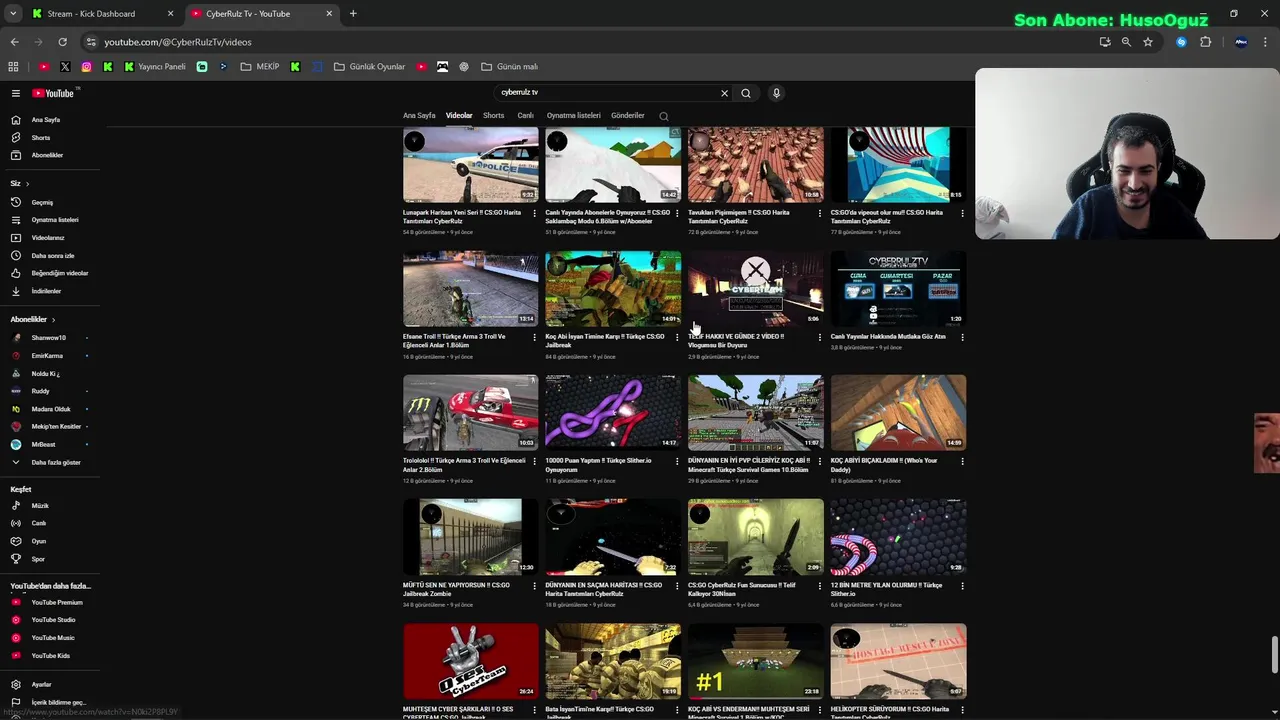Open Müzik in Keşfet section
This screenshot has height=720, width=1280.
(40, 506)
